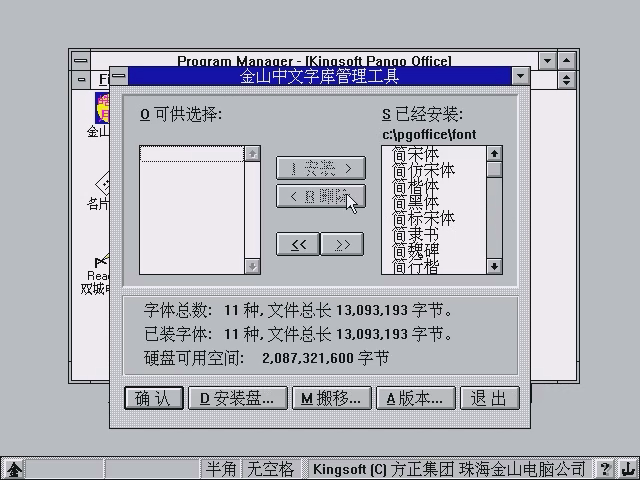Click available fonts list scroll-up arrow
Viewport: 640px width, 480px height.
pos(252,154)
